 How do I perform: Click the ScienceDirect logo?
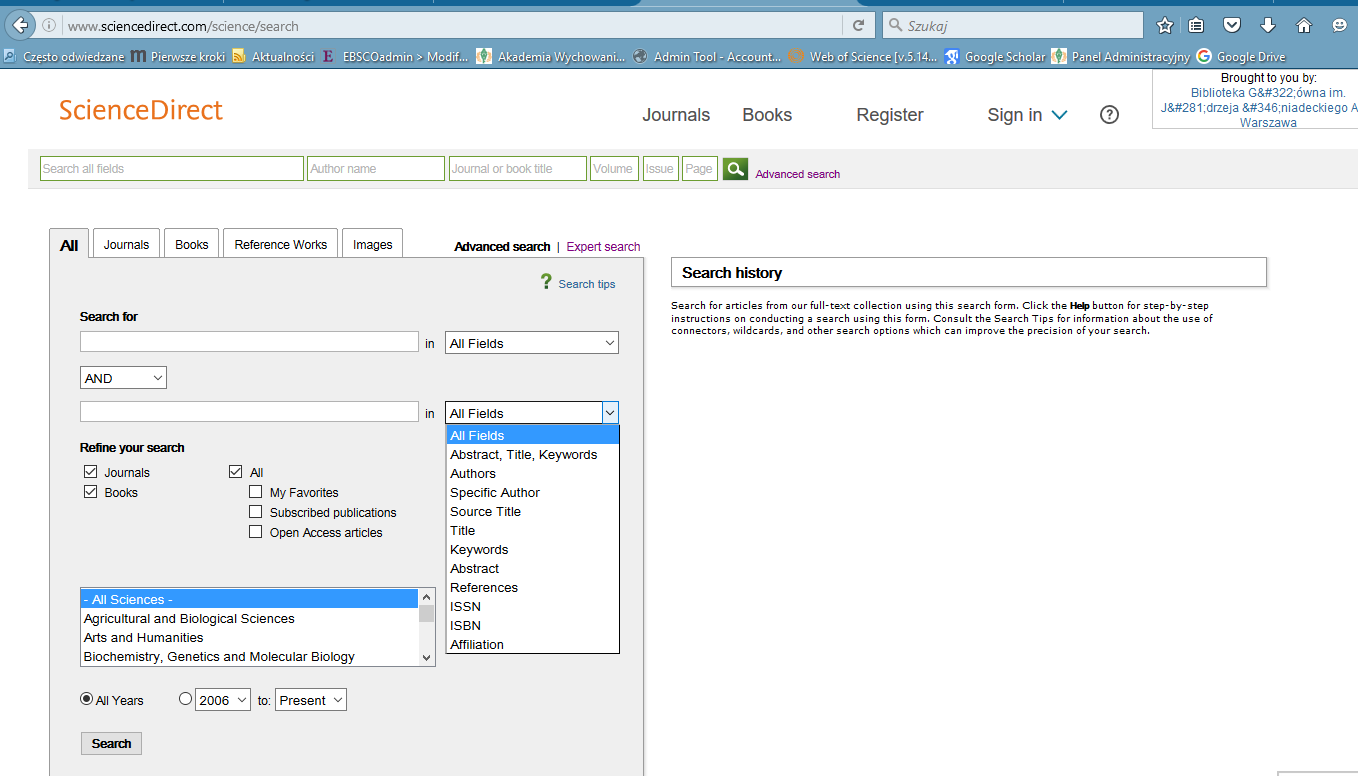(x=141, y=110)
